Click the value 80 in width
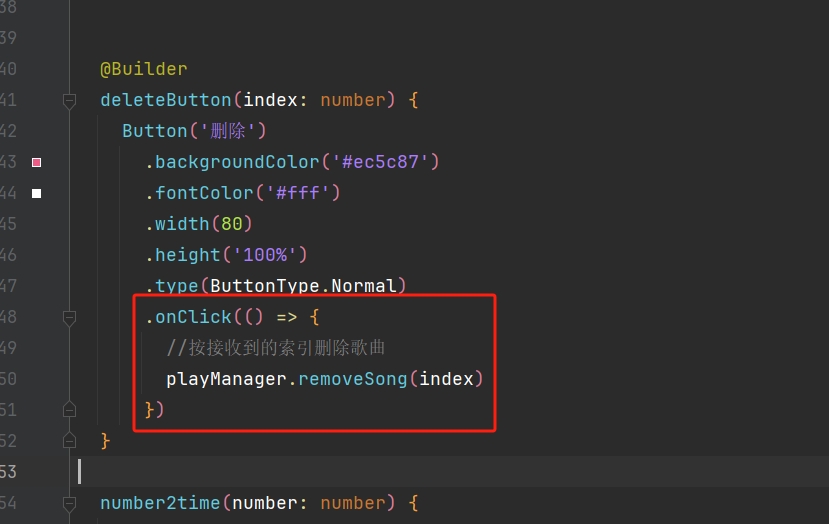This screenshot has width=829, height=524. coord(231,224)
